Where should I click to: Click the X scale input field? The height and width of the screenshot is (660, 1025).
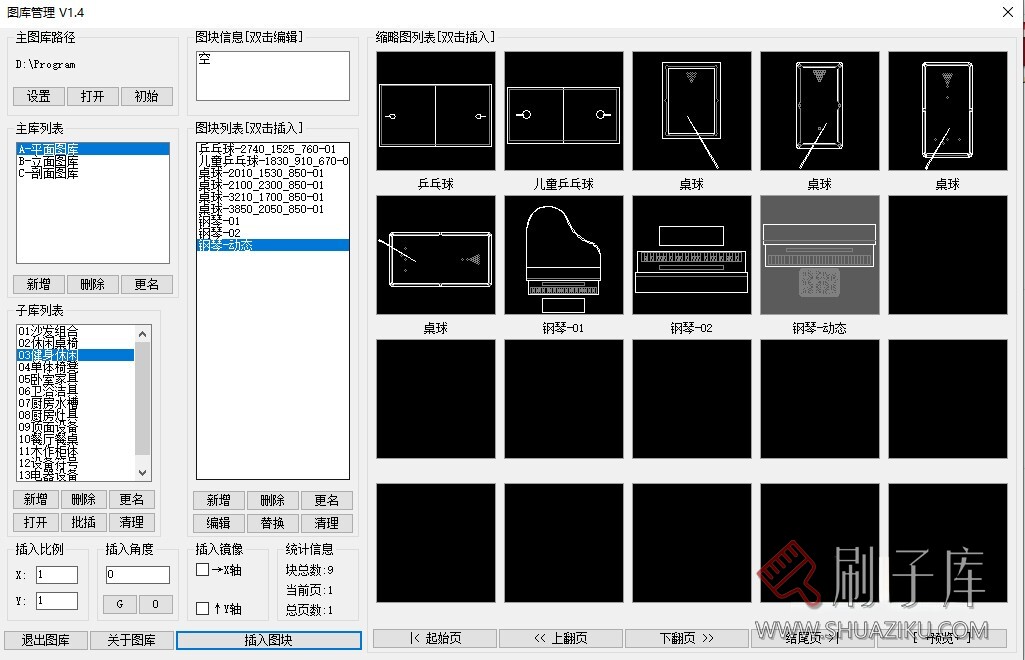click(x=55, y=574)
